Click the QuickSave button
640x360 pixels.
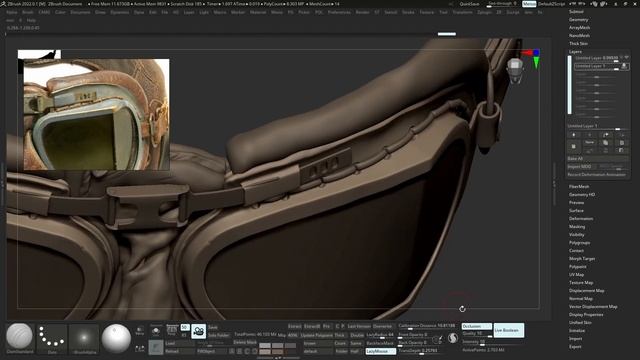[469, 4]
